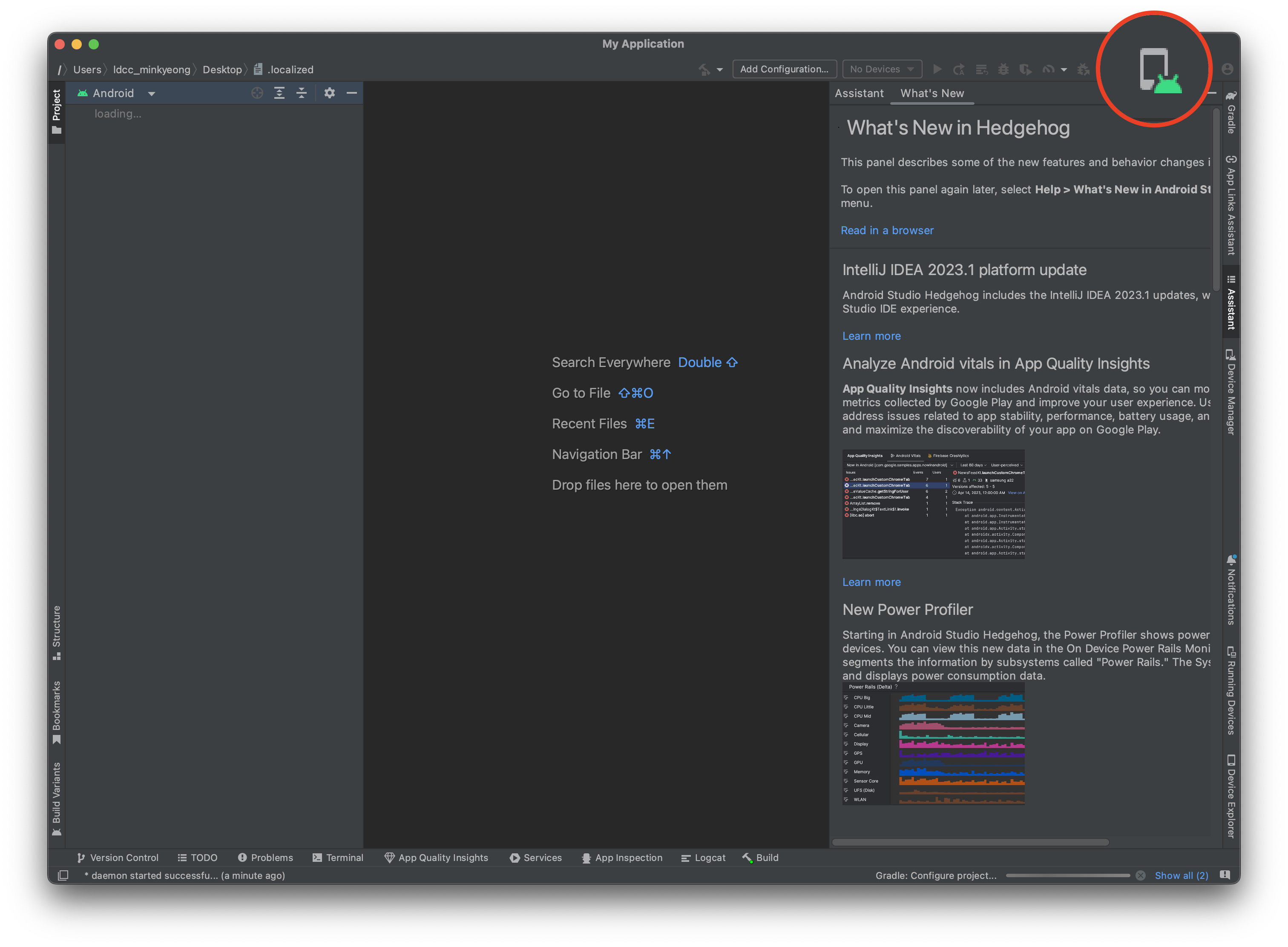Click the user account avatar icon
The width and height of the screenshot is (1288, 947).
click(1227, 69)
